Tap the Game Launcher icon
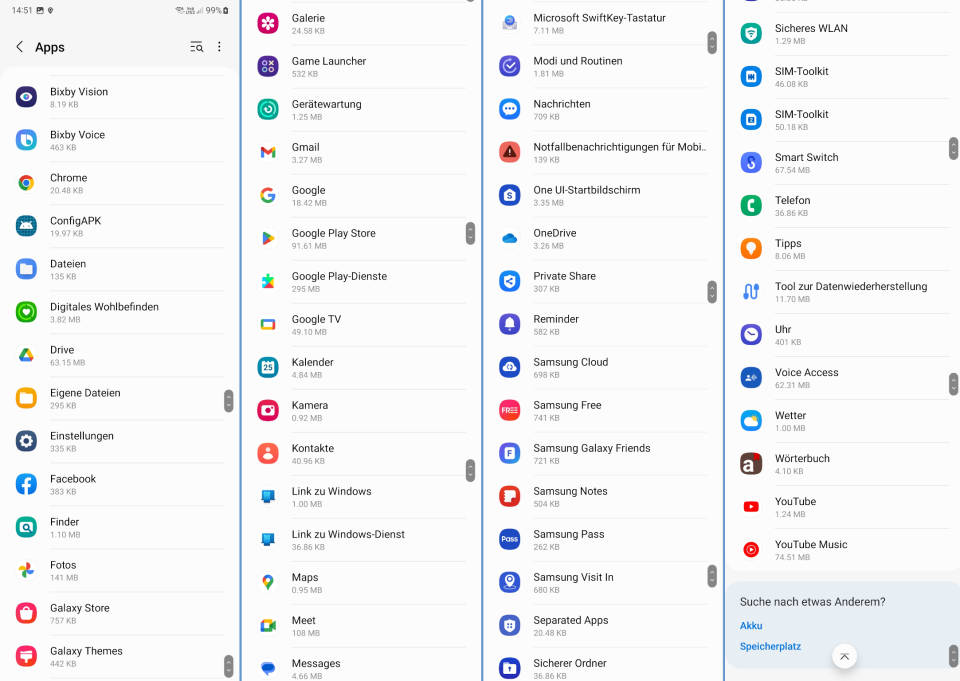Viewport: 960px width, 681px height. (x=268, y=66)
